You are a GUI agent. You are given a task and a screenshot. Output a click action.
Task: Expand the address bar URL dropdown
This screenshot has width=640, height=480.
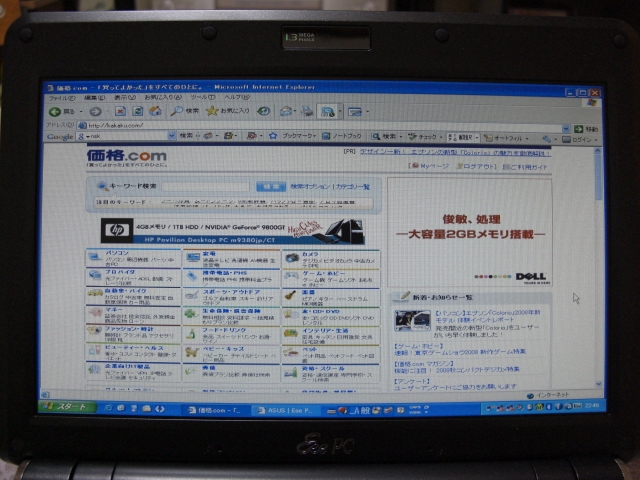click(566, 129)
